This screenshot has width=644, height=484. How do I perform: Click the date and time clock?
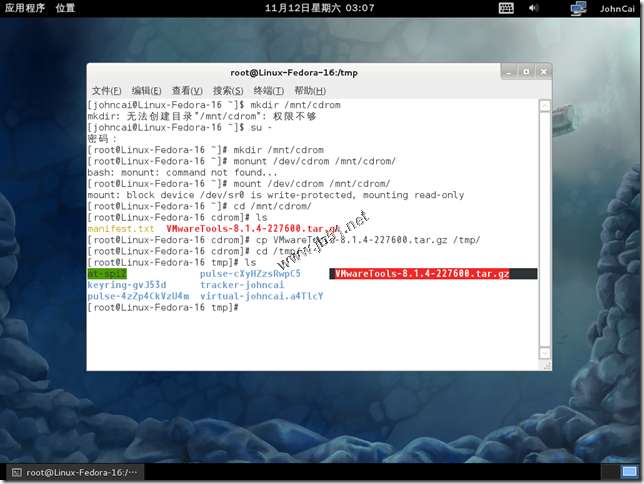click(320, 8)
